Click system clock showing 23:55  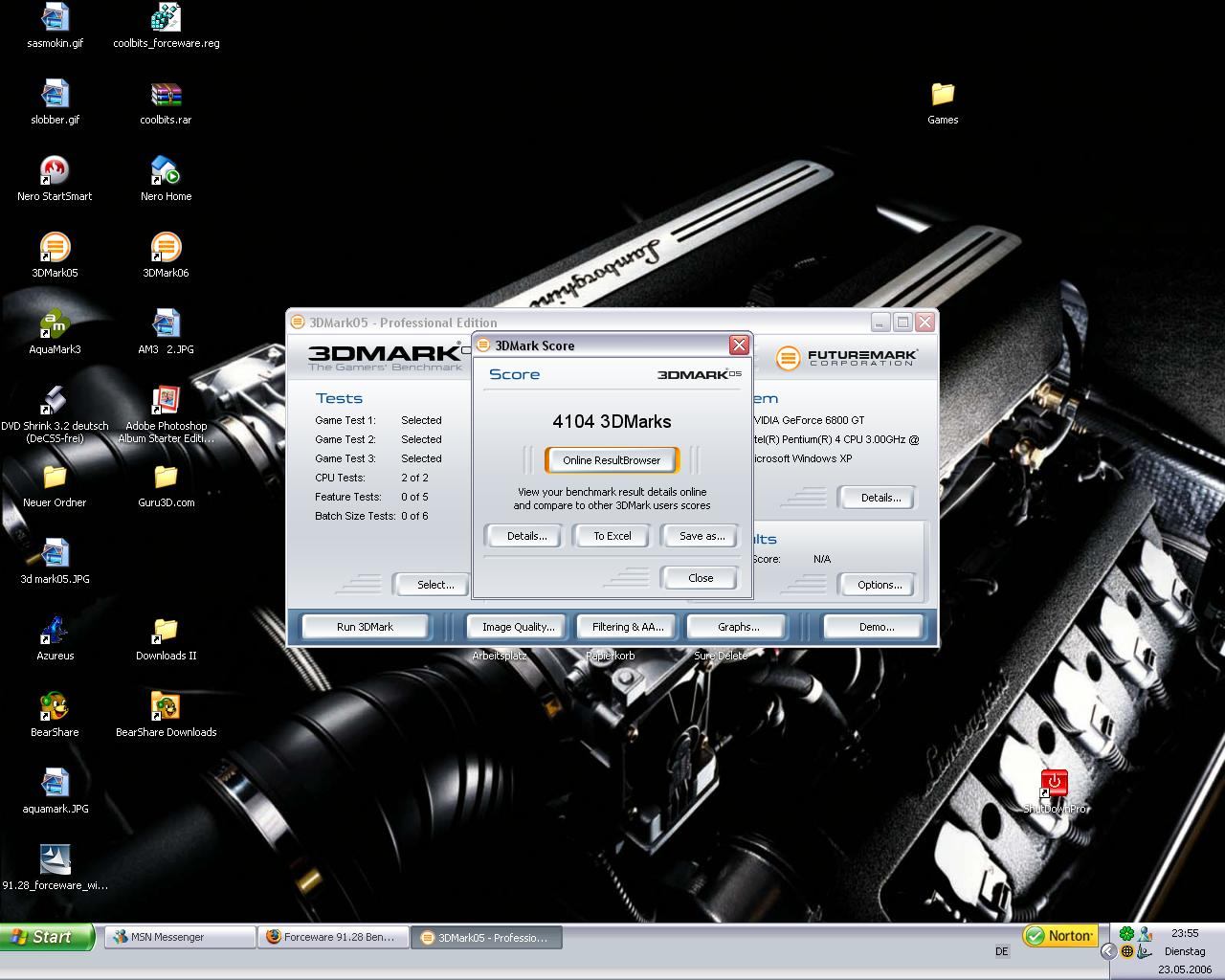tap(1185, 932)
